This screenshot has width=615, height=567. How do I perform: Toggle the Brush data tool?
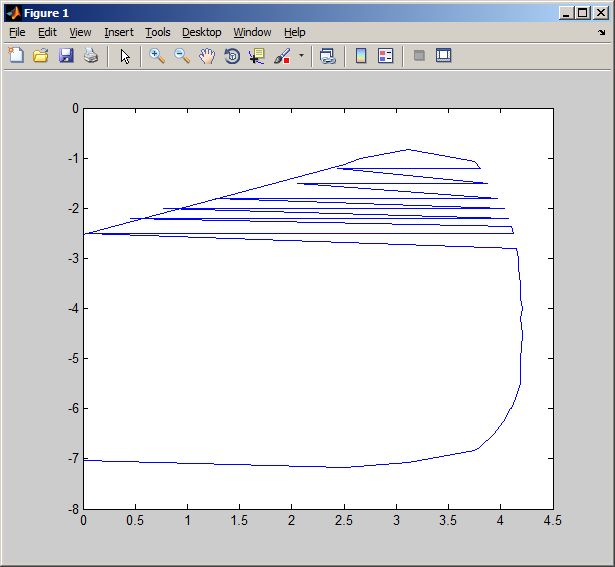pos(282,56)
